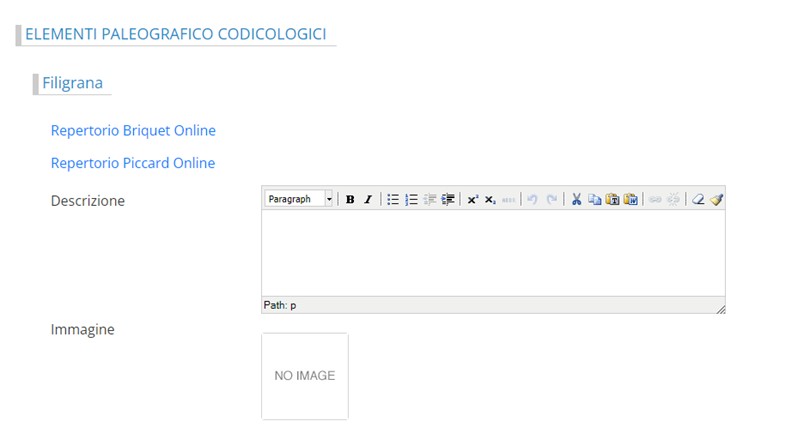The image size is (804, 427).
Task: Insert a numbered list
Action: tap(411, 200)
